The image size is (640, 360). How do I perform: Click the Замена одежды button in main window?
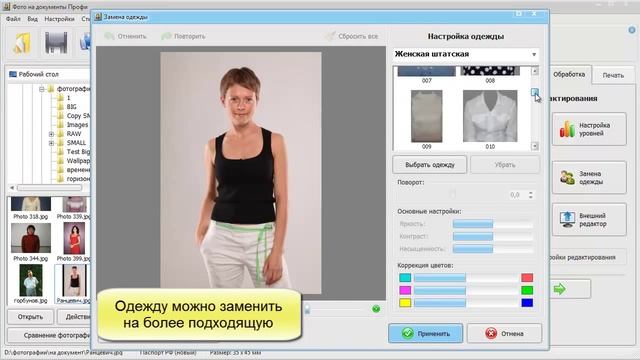coord(589,178)
